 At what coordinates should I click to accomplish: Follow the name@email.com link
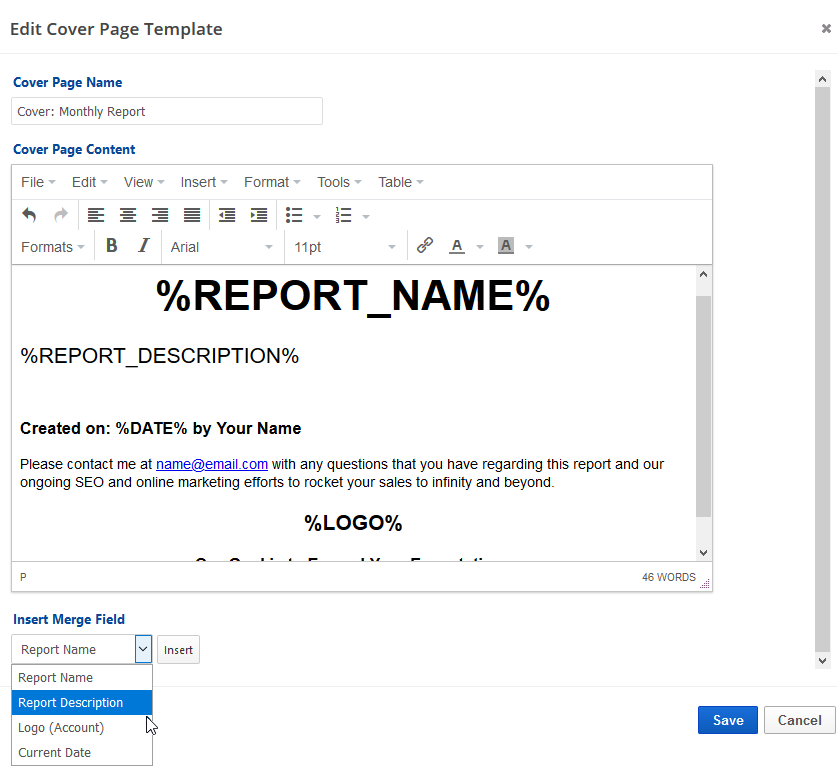pos(212,464)
